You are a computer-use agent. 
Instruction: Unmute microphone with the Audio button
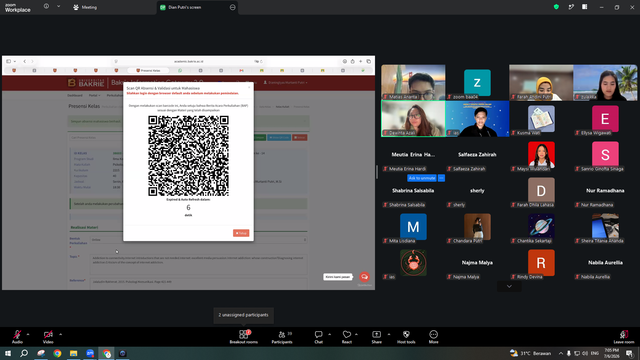tap(17, 337)
